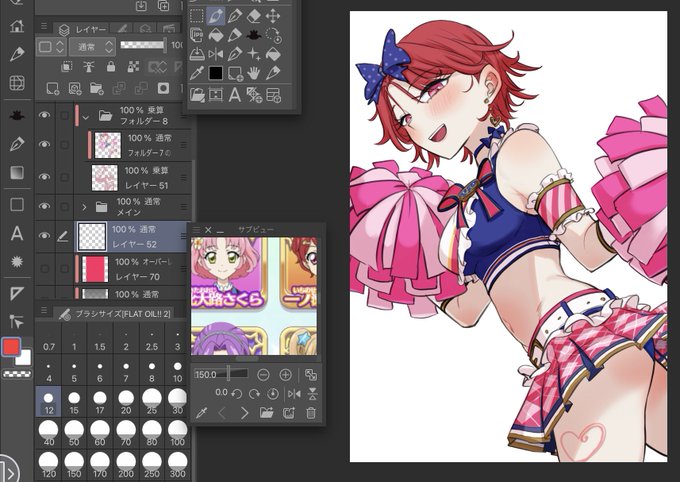Select brush size 300
The image size is (680, 482).
pyautogui.click(x=177, y=465)
